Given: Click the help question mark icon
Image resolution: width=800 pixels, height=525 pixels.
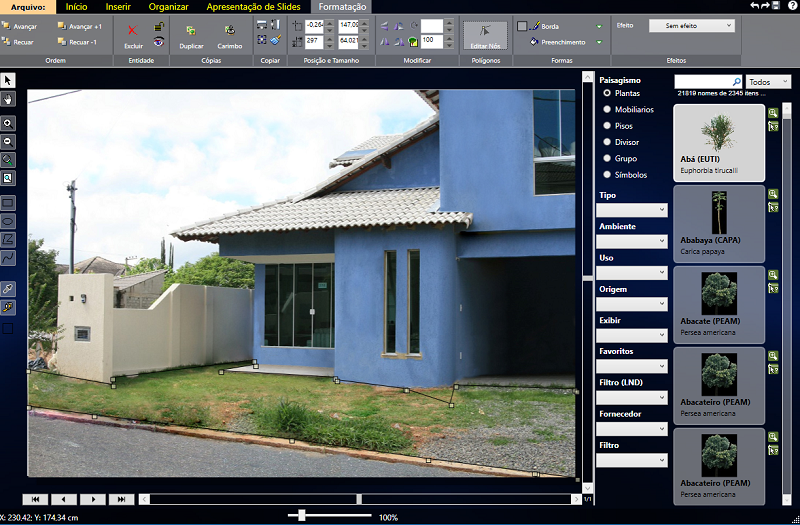Looking at the screenshot, I should tap(792, 6).
